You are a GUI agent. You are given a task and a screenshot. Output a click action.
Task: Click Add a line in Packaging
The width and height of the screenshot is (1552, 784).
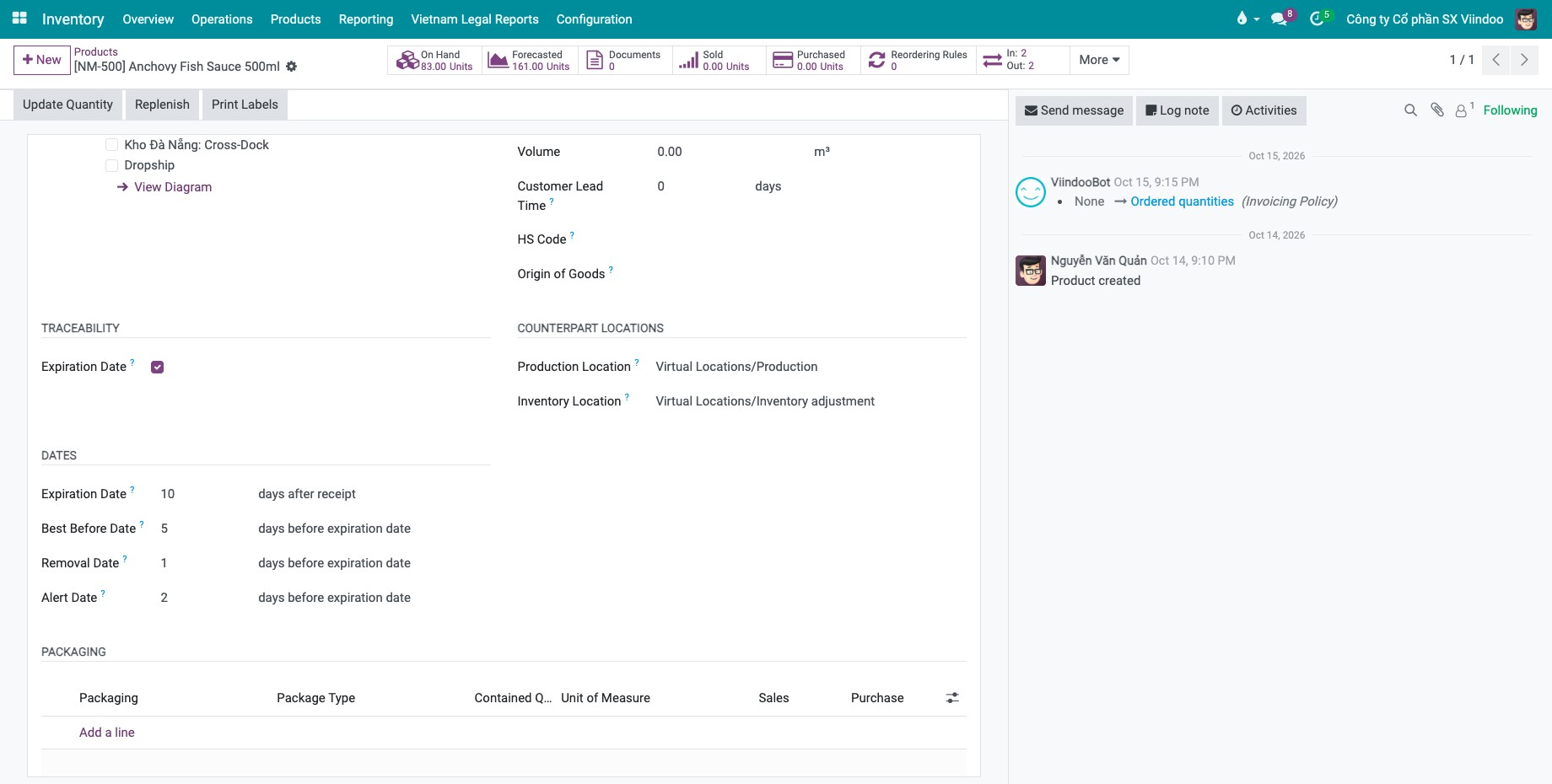pyautogui.click(x=107, y=733)
